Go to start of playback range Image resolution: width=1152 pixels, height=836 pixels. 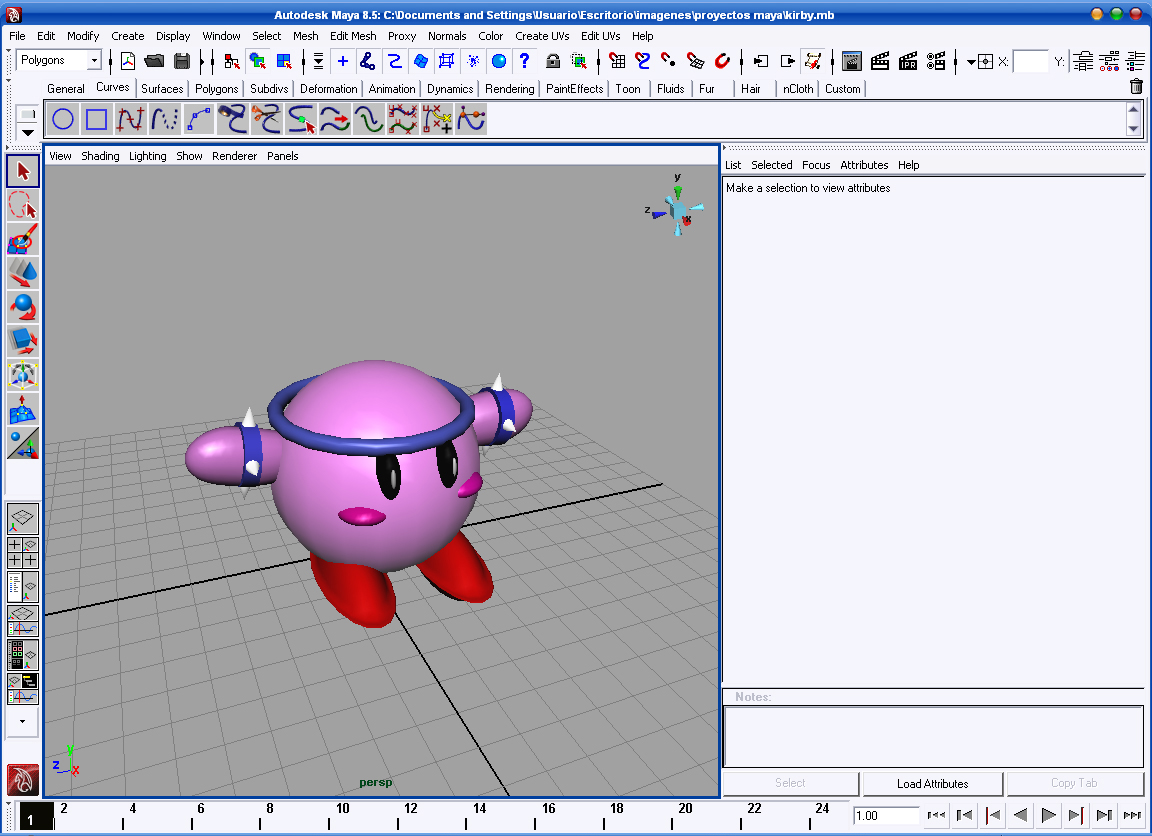[935, 815]
